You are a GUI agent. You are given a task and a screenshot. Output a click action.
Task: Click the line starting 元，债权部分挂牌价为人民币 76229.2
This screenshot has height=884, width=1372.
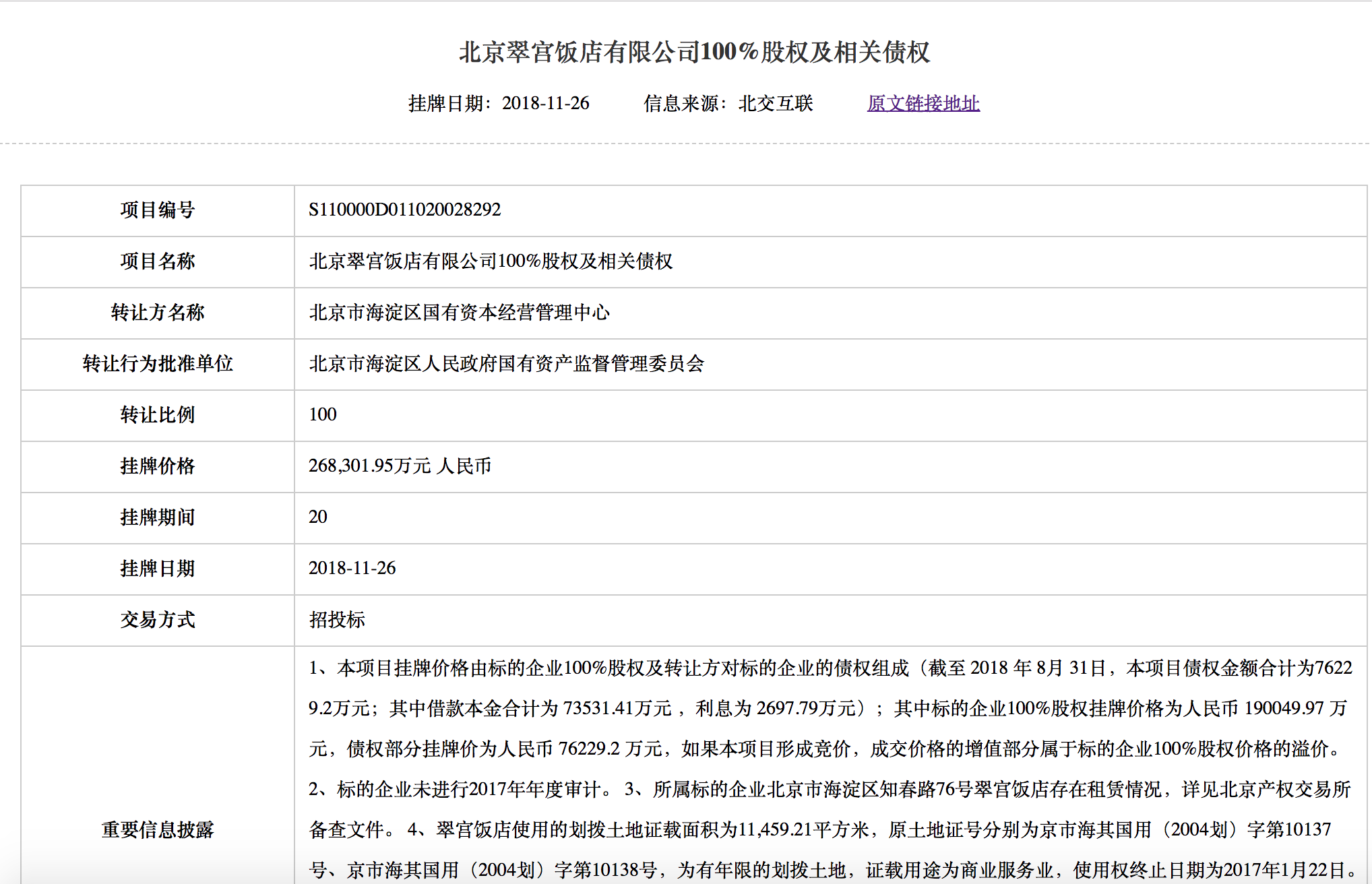[827, 749]
